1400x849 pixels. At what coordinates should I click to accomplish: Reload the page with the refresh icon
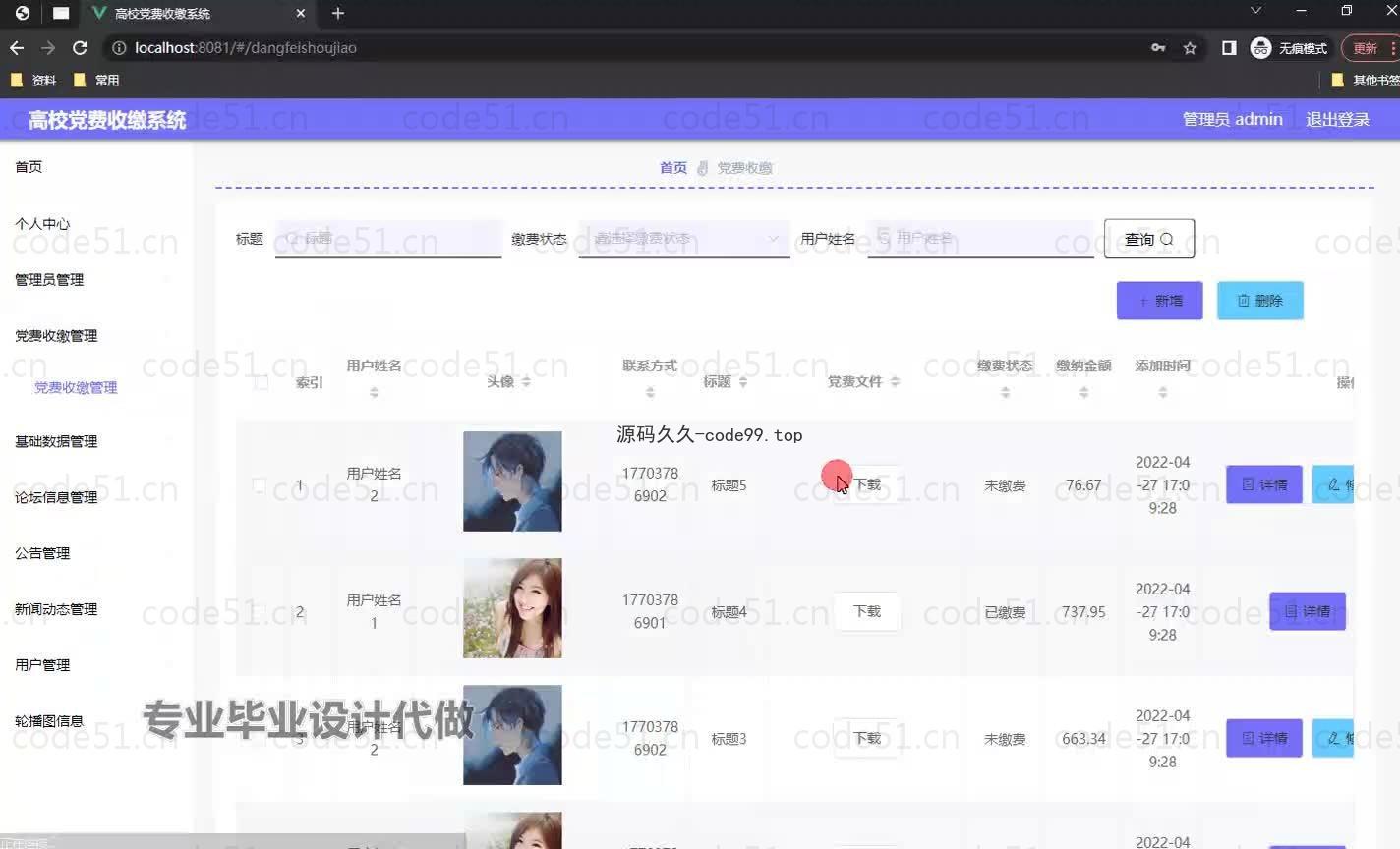coord(80,47)
